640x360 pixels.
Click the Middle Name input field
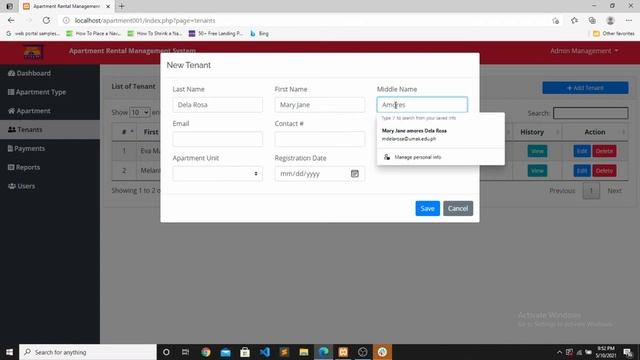click(422, 105)
